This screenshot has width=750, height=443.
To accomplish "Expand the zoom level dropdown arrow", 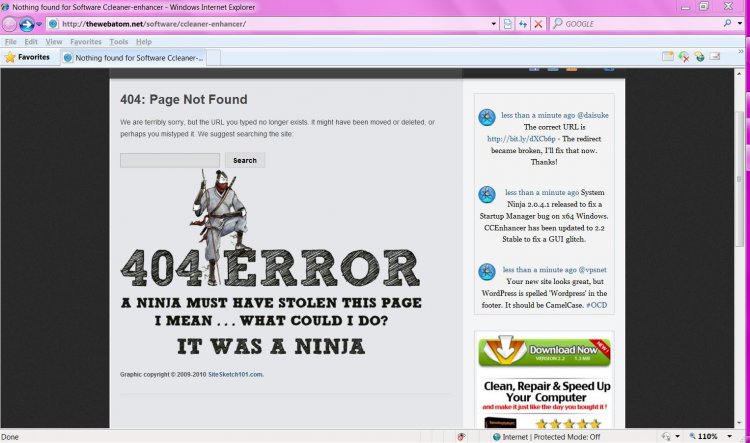I will [x=729, y=436].
